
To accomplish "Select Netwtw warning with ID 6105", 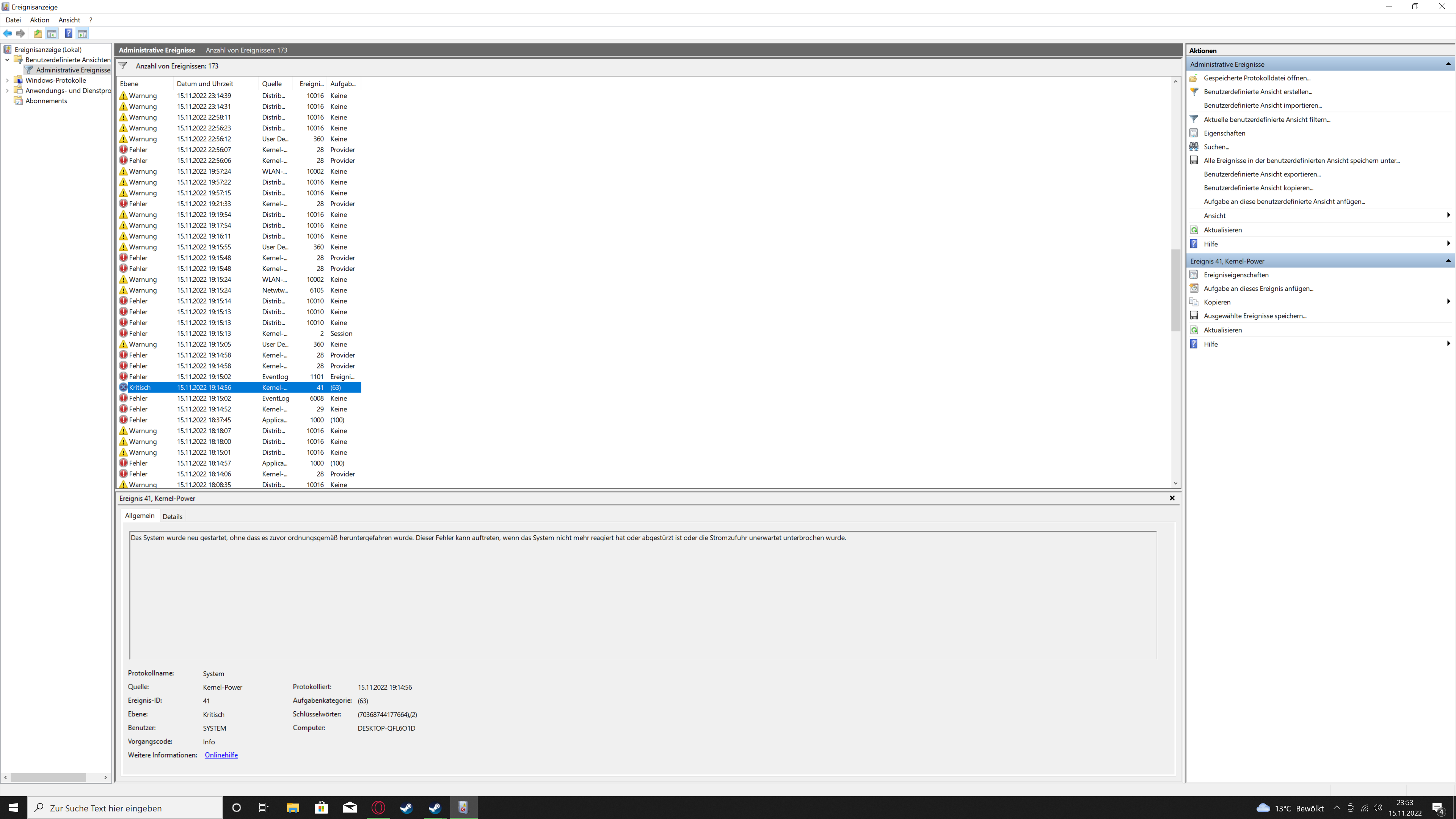I will click(239, 290).
